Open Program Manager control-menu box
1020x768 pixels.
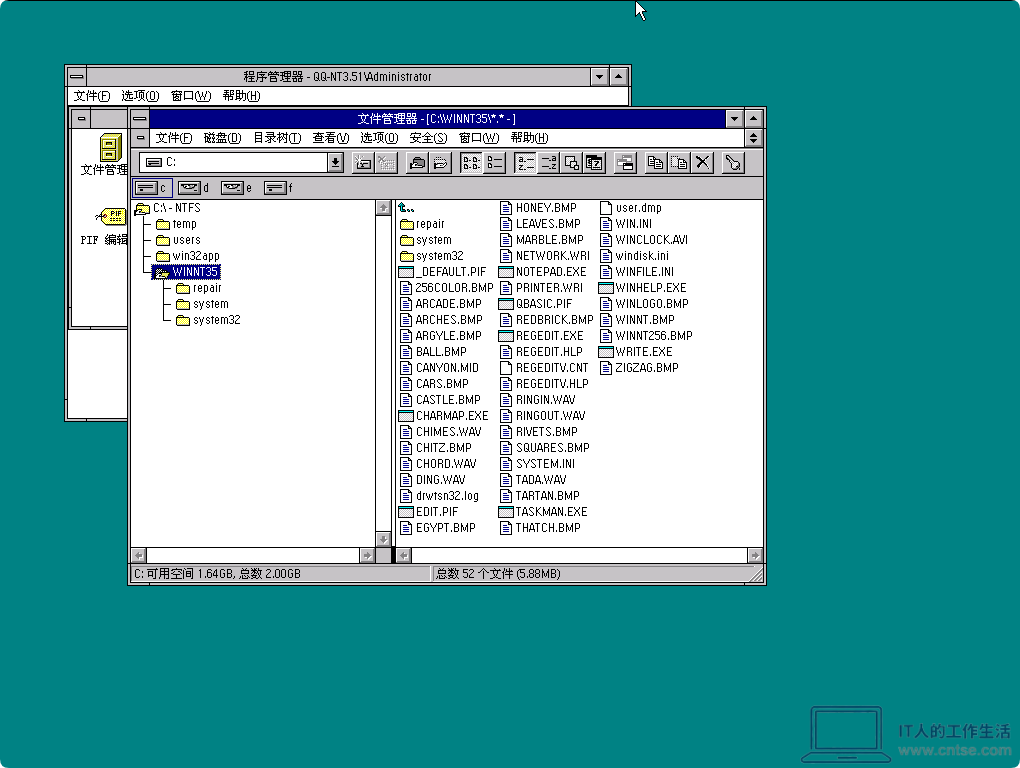tap(77, 77)
